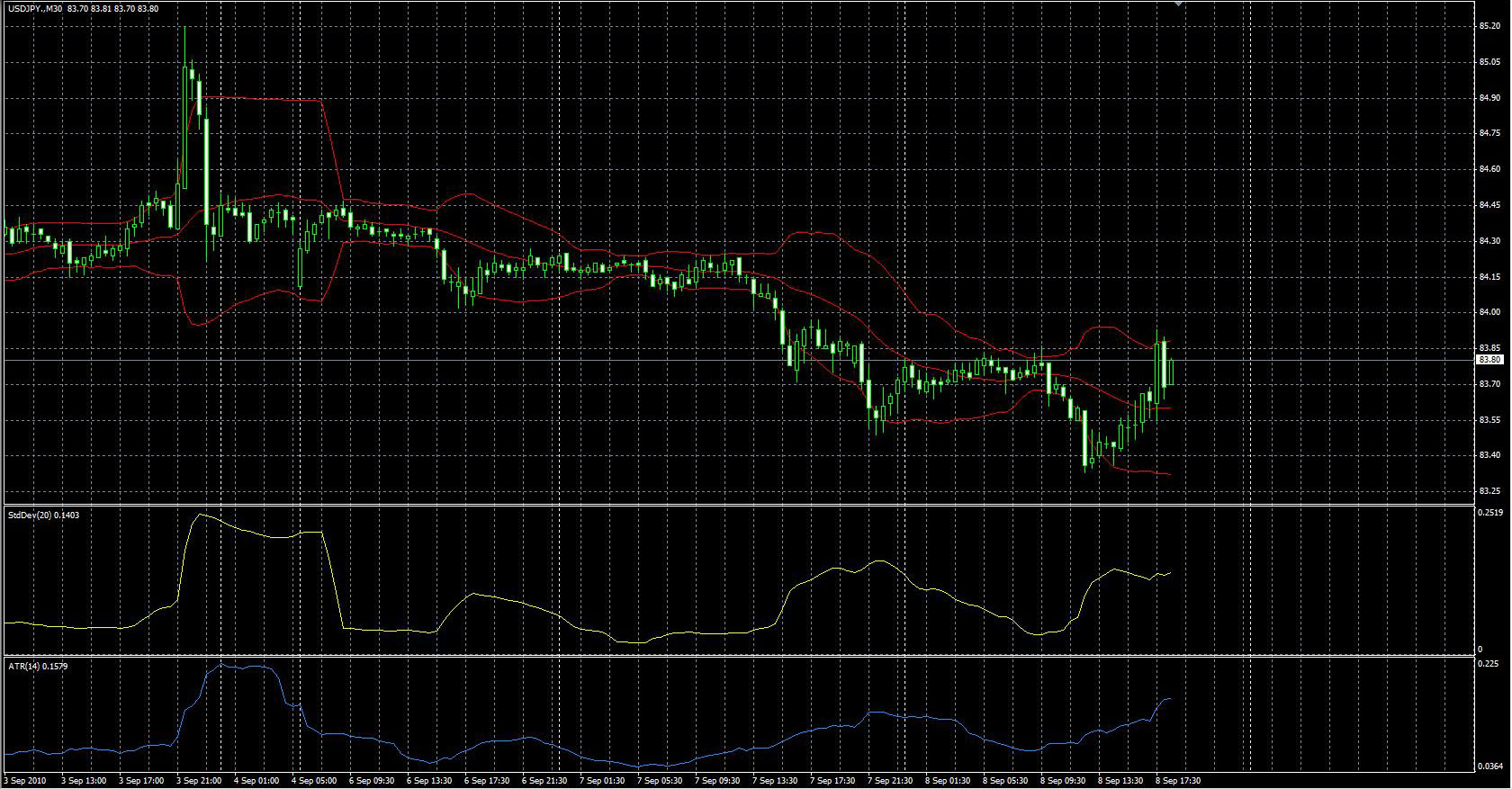Click the 85.20 price scale label
The height and width of the screenshot is (789, 1512).
[1489, 26]
